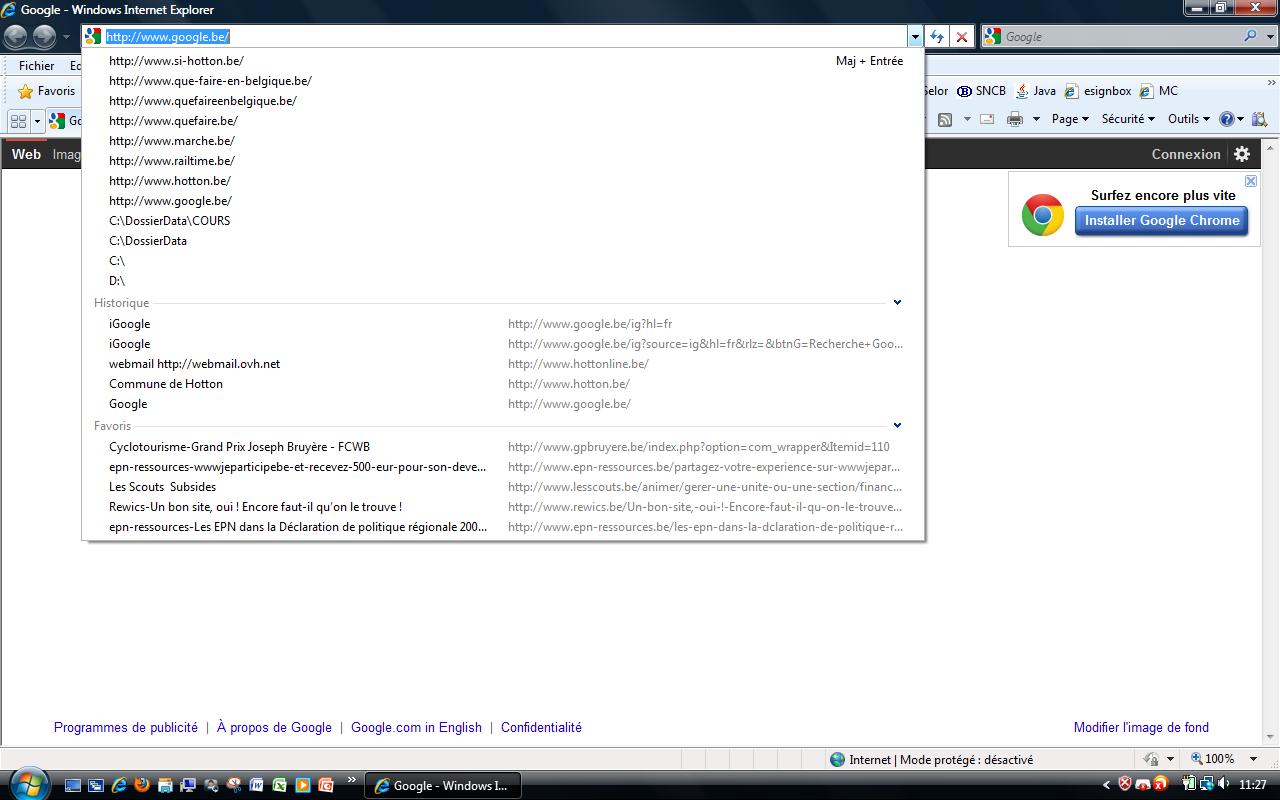Collapse the Favoris section chevron
Image resolution: width=1280 pixels, height=800 pixels.
[897, 426]
